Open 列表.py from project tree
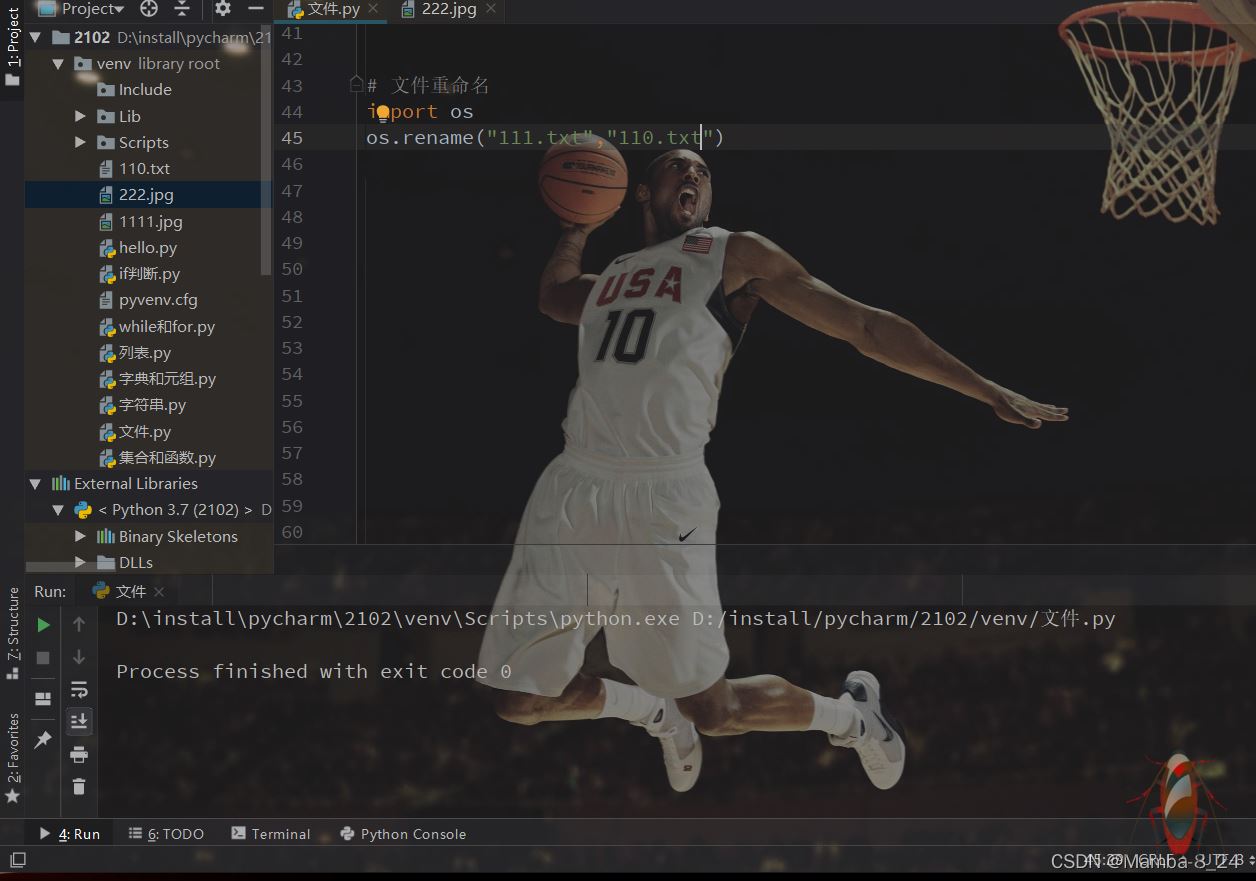1256x881 pixels. click(x=134, y=353)
